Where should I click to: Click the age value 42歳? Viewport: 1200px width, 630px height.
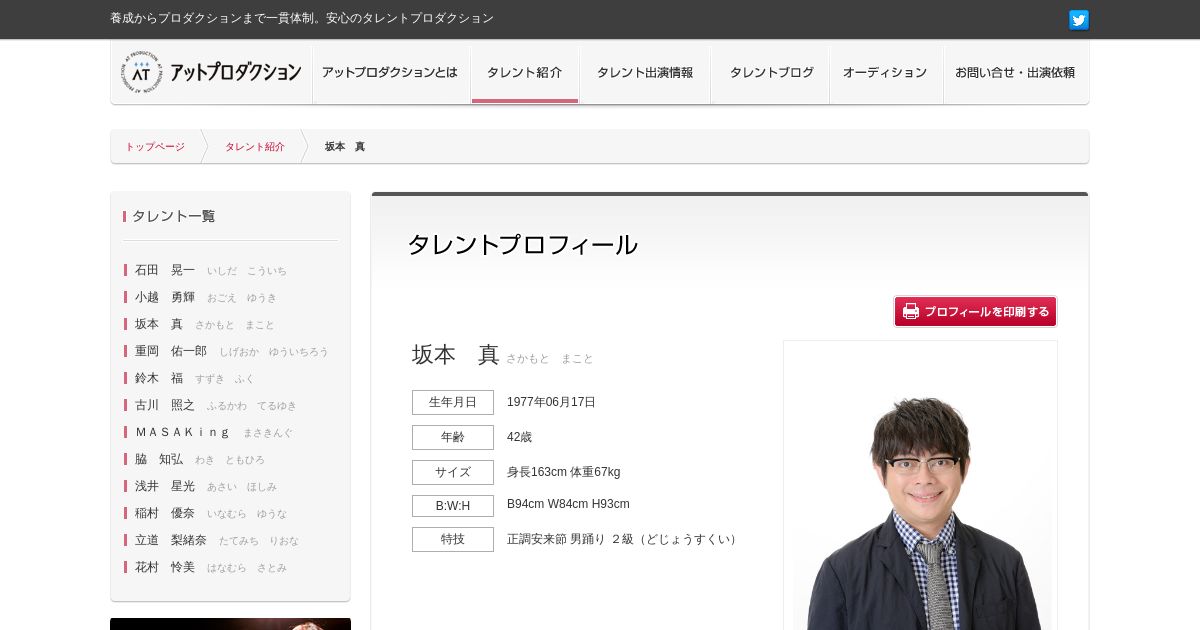pyautogui.click(x=519, y=437)
